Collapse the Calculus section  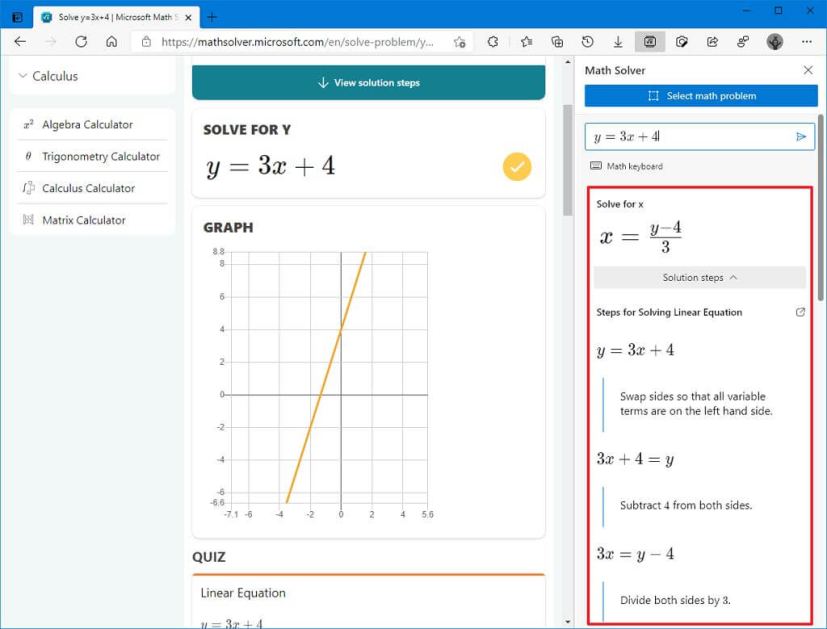click(x=23, y=76)
